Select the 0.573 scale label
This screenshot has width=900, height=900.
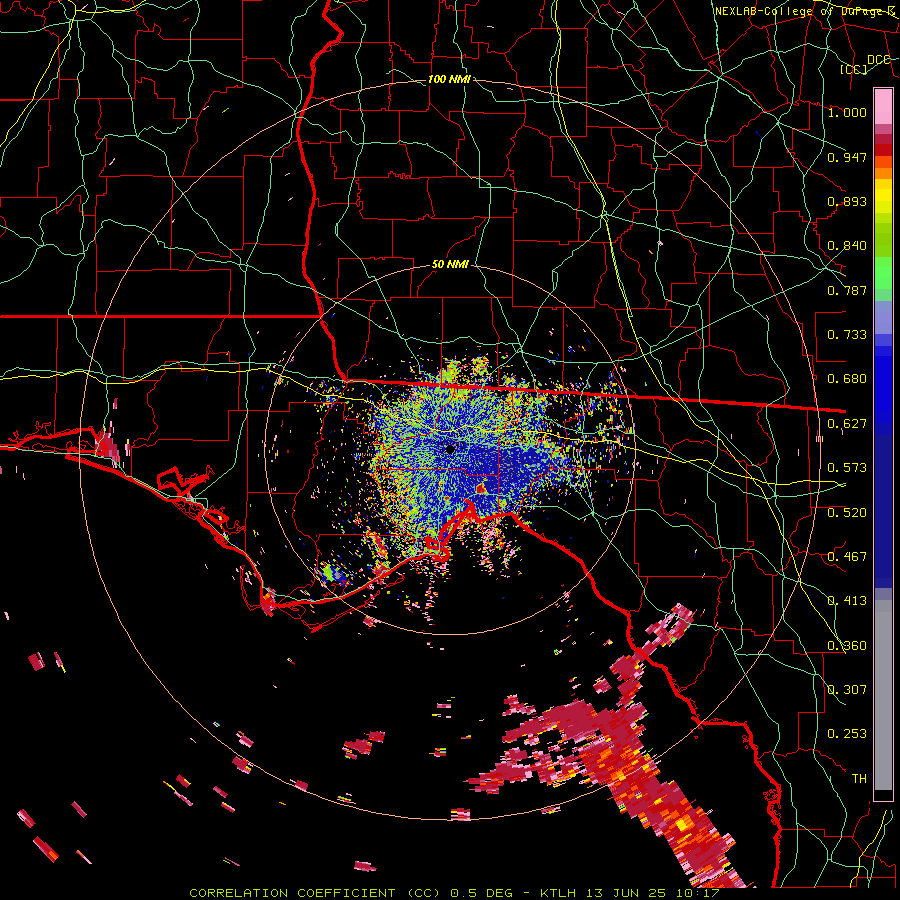847,467
